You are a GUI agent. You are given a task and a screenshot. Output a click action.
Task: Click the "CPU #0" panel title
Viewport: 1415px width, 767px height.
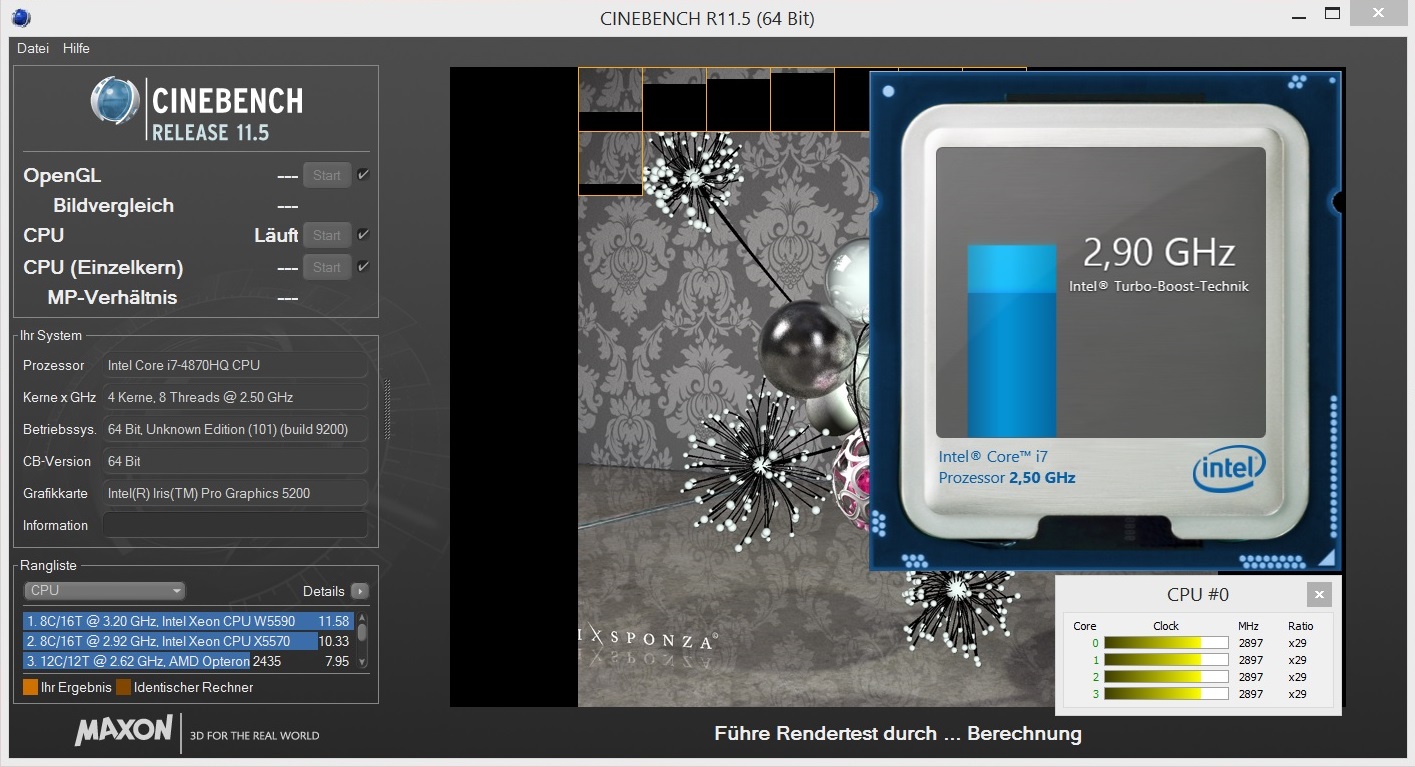coord(1198,595)
